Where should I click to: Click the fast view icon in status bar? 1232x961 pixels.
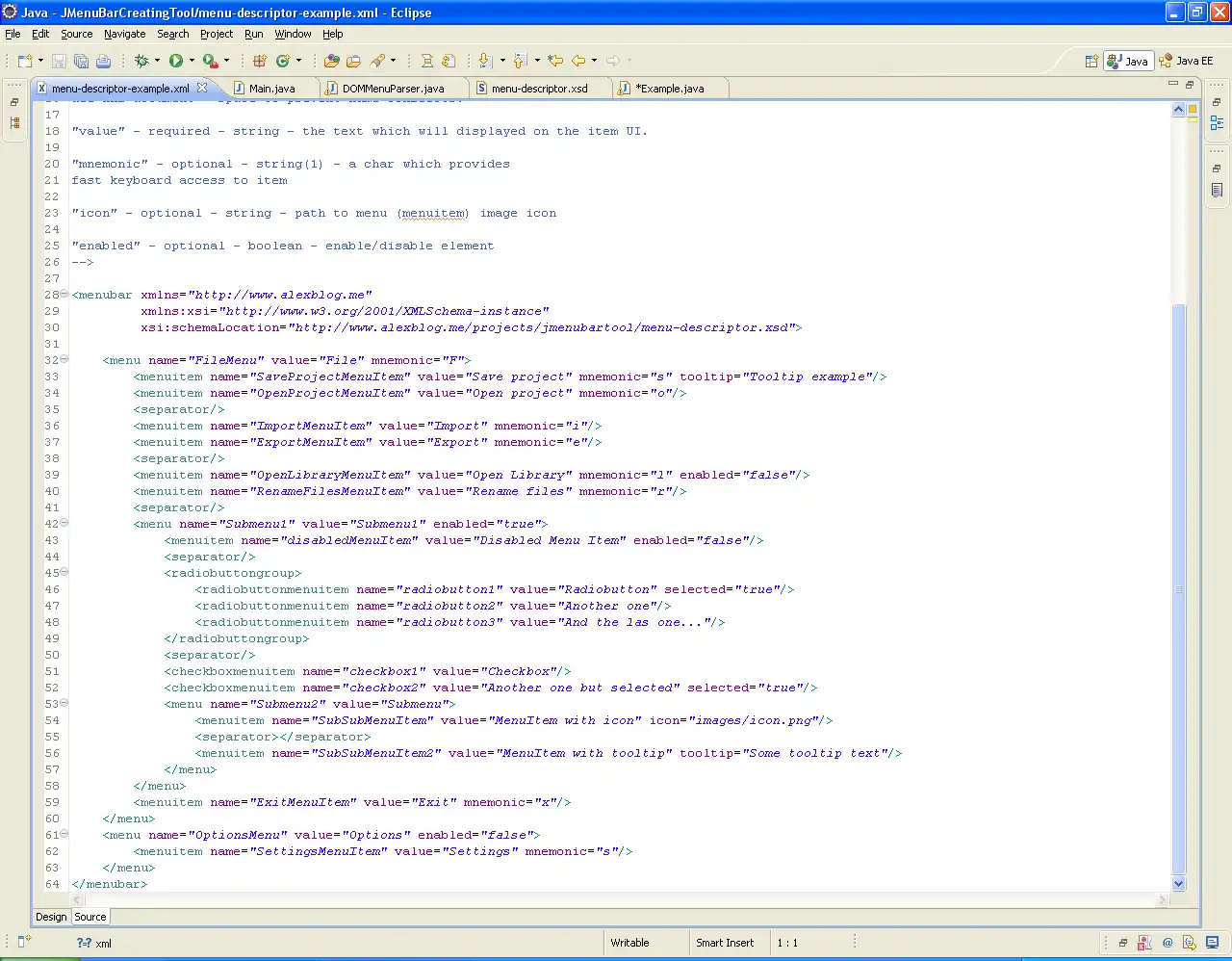pyautogui.click(x=24, y=943)
